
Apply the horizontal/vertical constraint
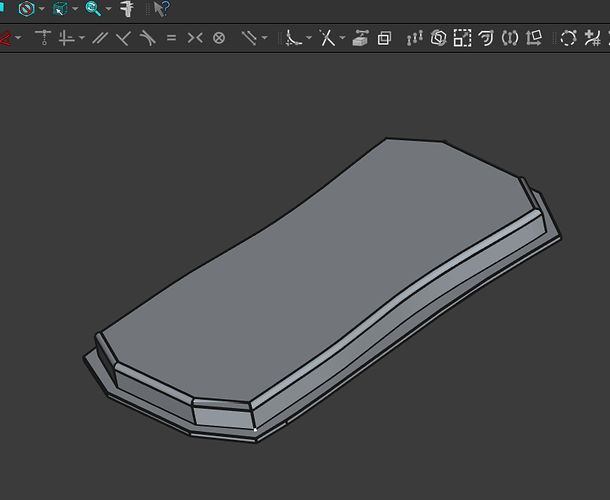66,38
